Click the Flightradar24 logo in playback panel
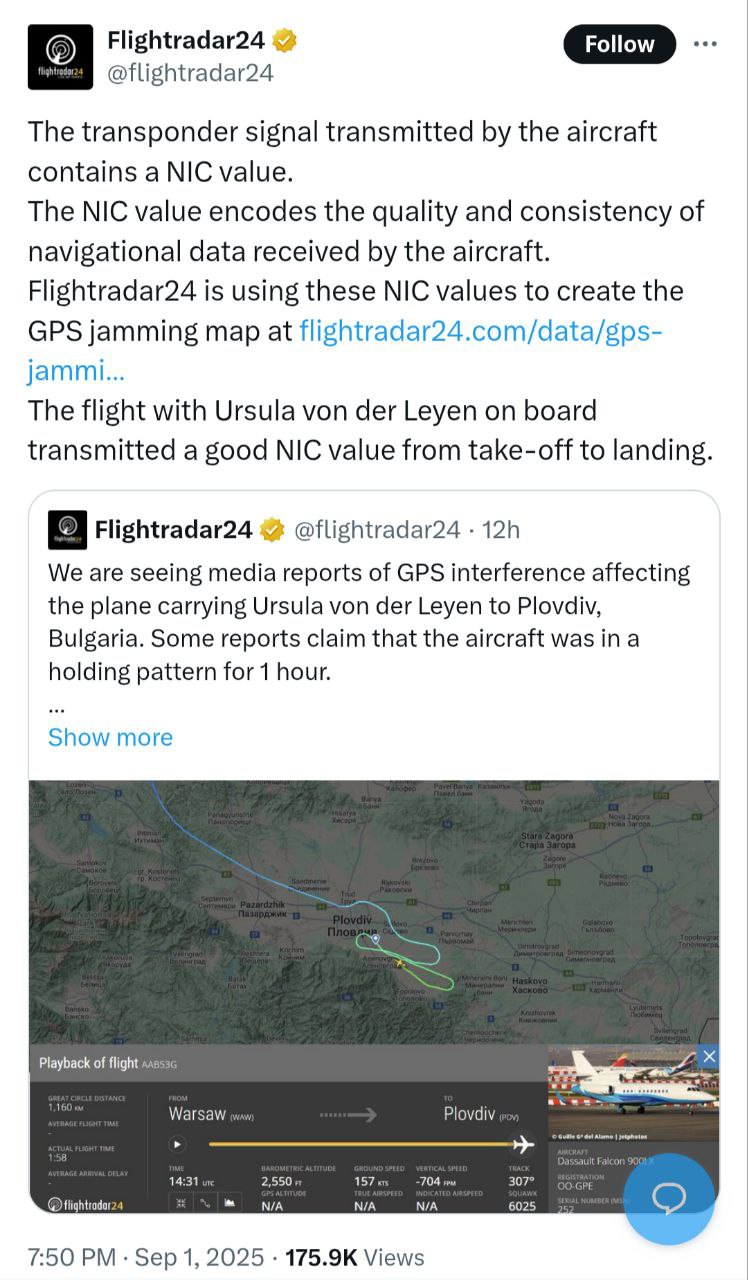Image resolution: width=748 pixels, height=1280 pixels. pos(86,1205)
